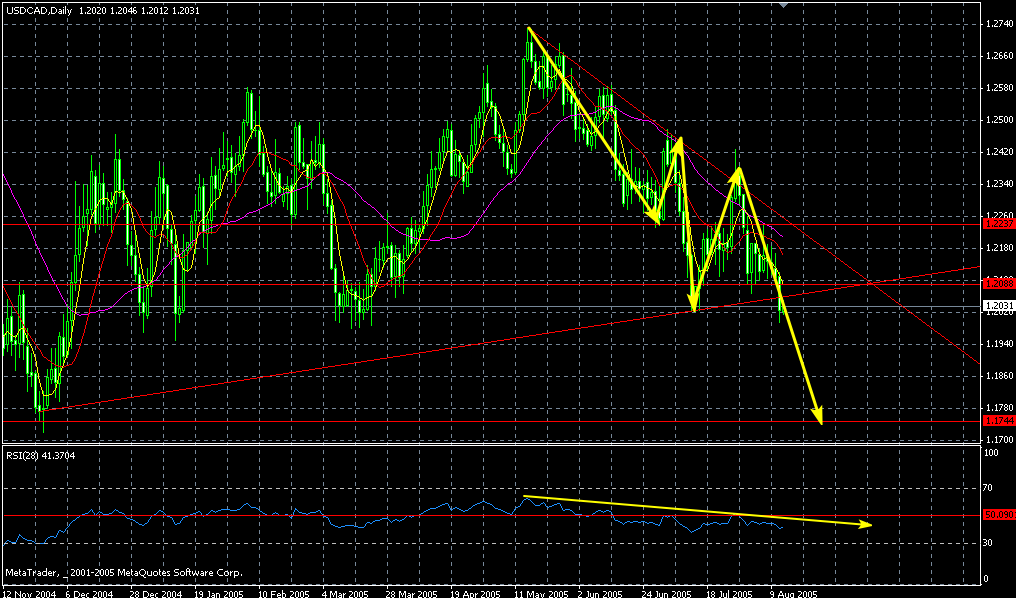This screenshot has height=598, width=1016.
Task: Click the red 1.1744 price level label
Action: (997, 421)
